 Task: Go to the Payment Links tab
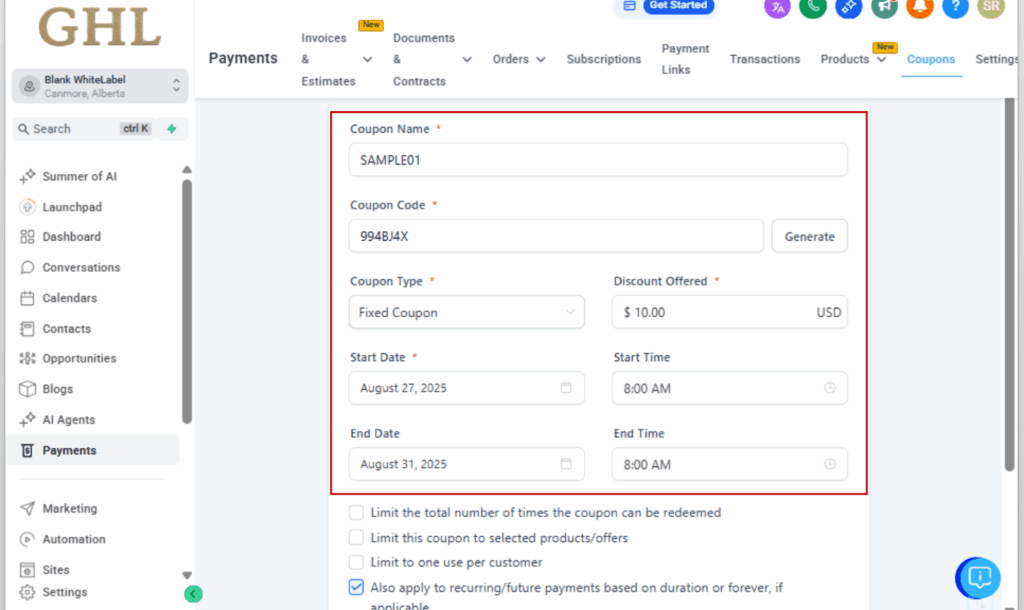coord(685,59)
